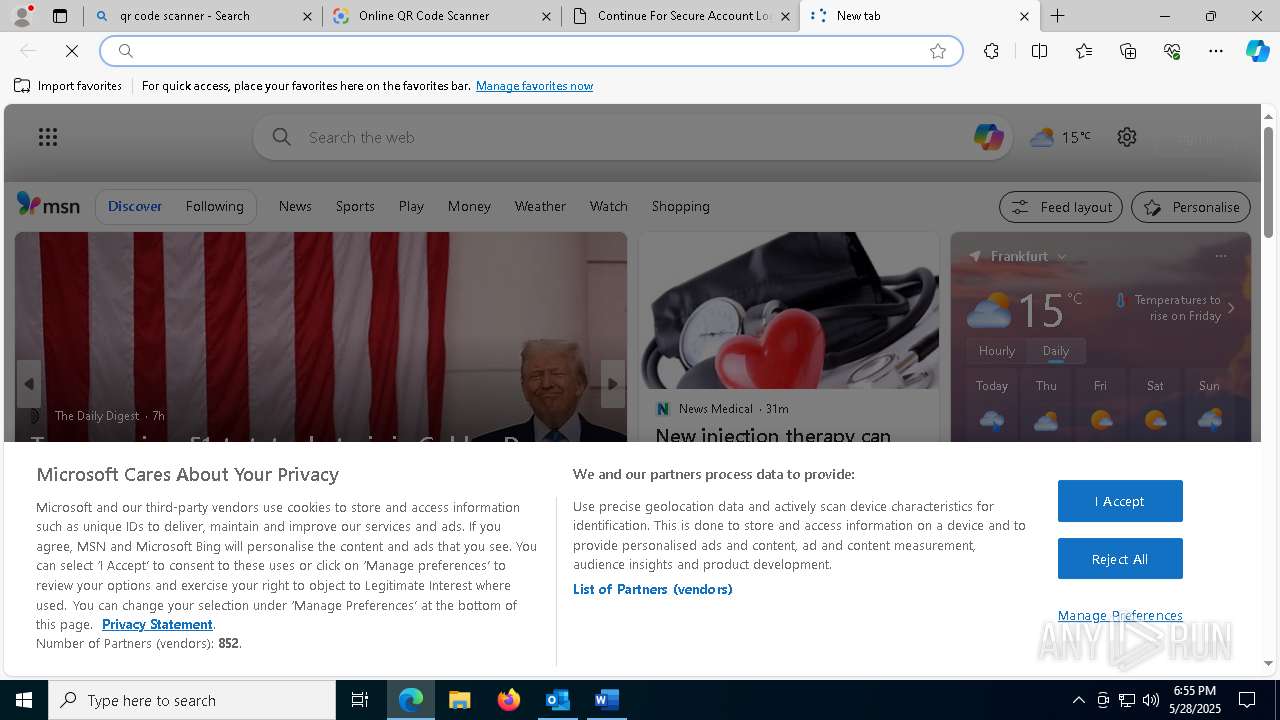1280x720 pixels.
Task: Select the Discover feed tab
Action: click(x=135, y=206)
